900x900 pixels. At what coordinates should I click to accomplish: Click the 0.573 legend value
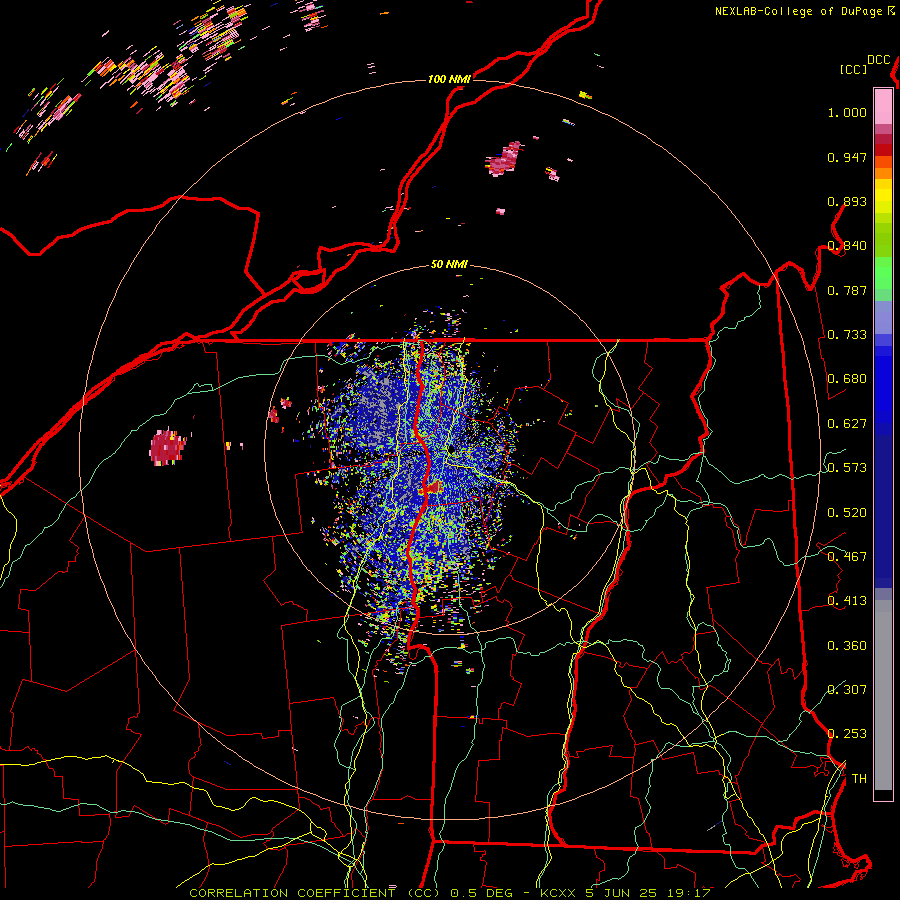click(x=847, y=468)
